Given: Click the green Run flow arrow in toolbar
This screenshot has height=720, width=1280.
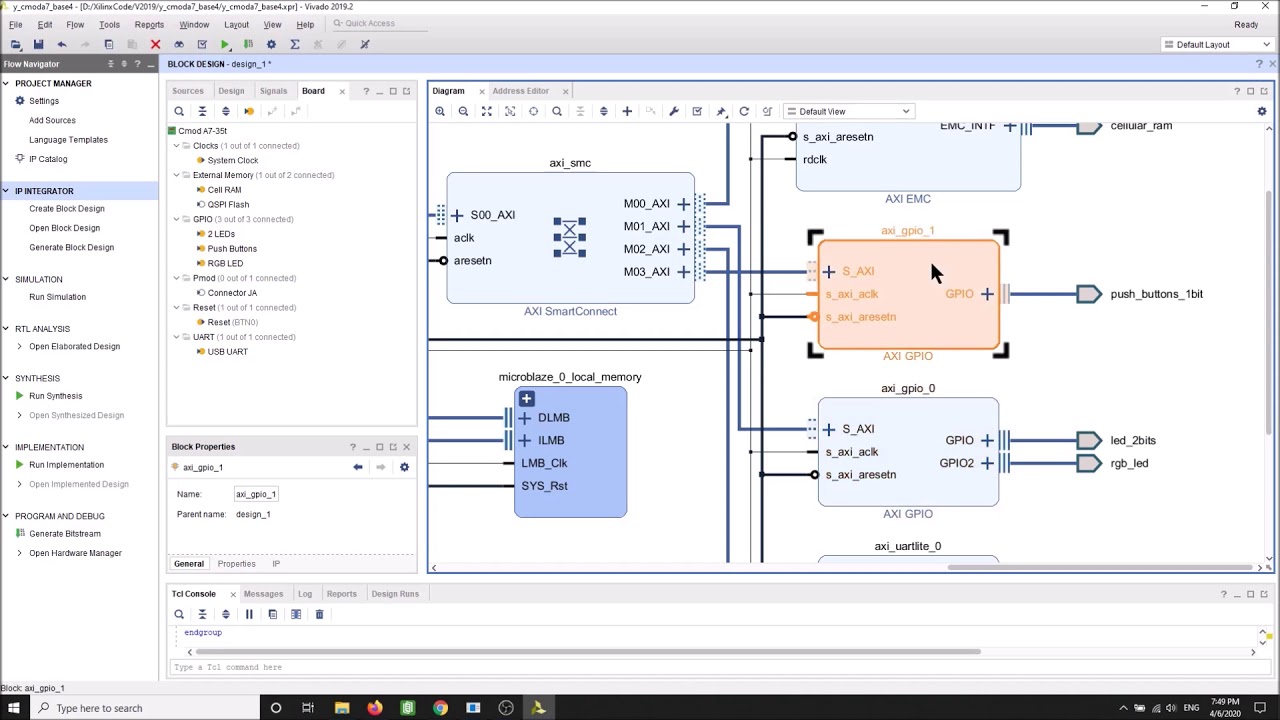Looking at the screenshot, I should pyautogui.click(x=225, y=44).
